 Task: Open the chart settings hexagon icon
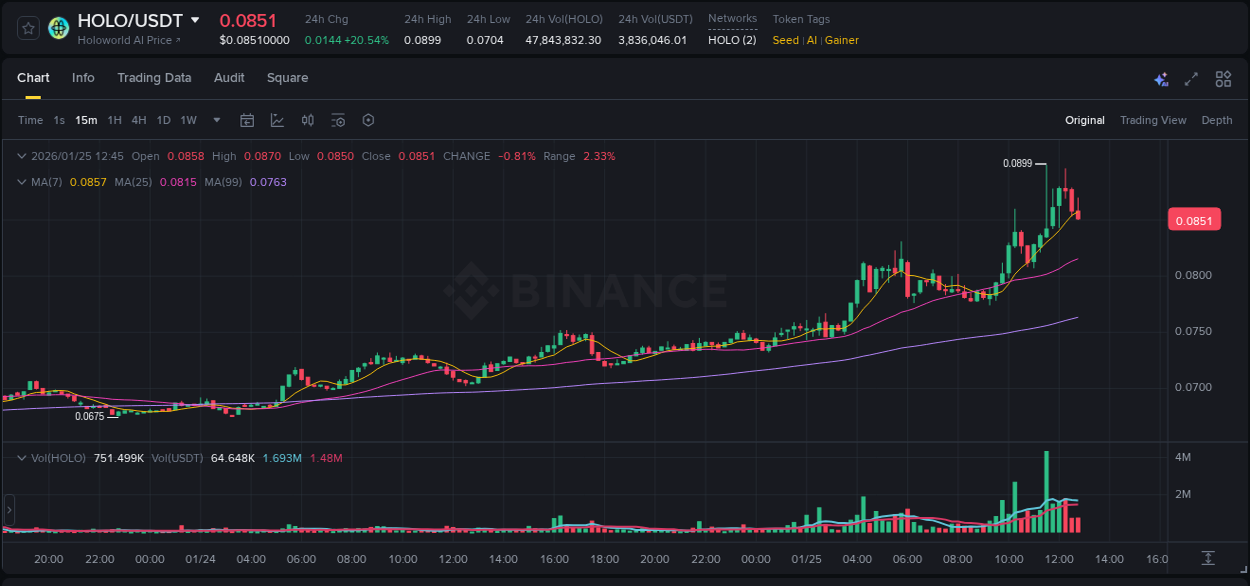[x=368, y=120]
